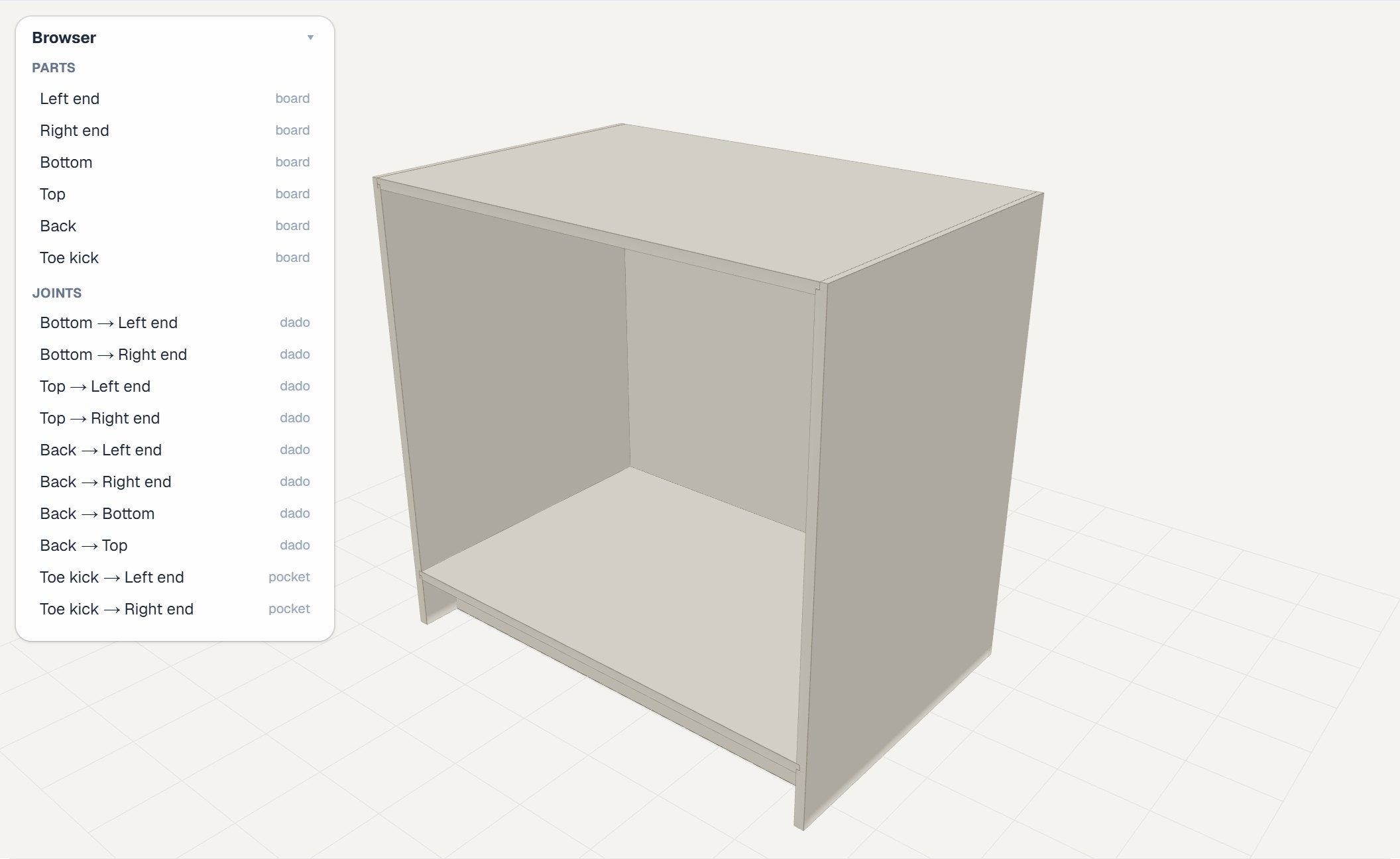Select the Toe kick part

tap(174, 258)
